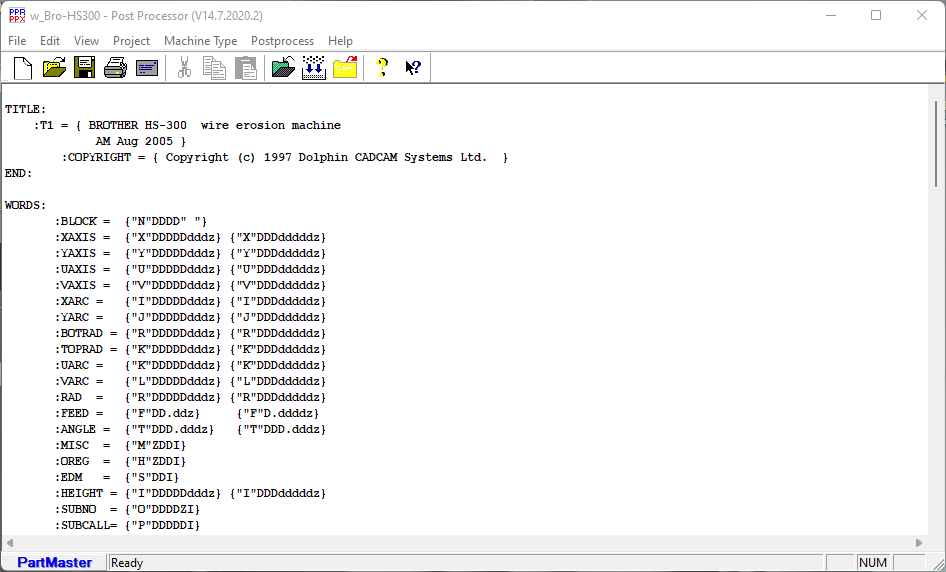This screenshot has width=946, height=572.
Task: Click the green folder project icon
Action: (283, 68)
